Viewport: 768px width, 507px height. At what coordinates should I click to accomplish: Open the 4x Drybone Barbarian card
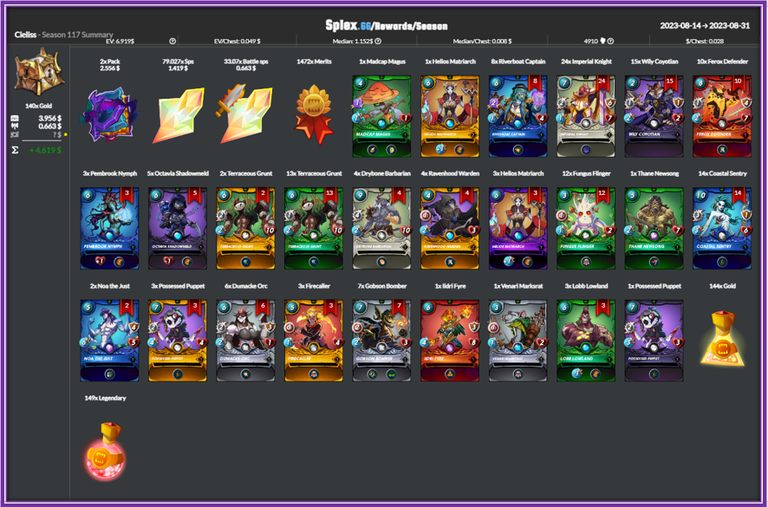pyautogui.click(x=382, y=228)
